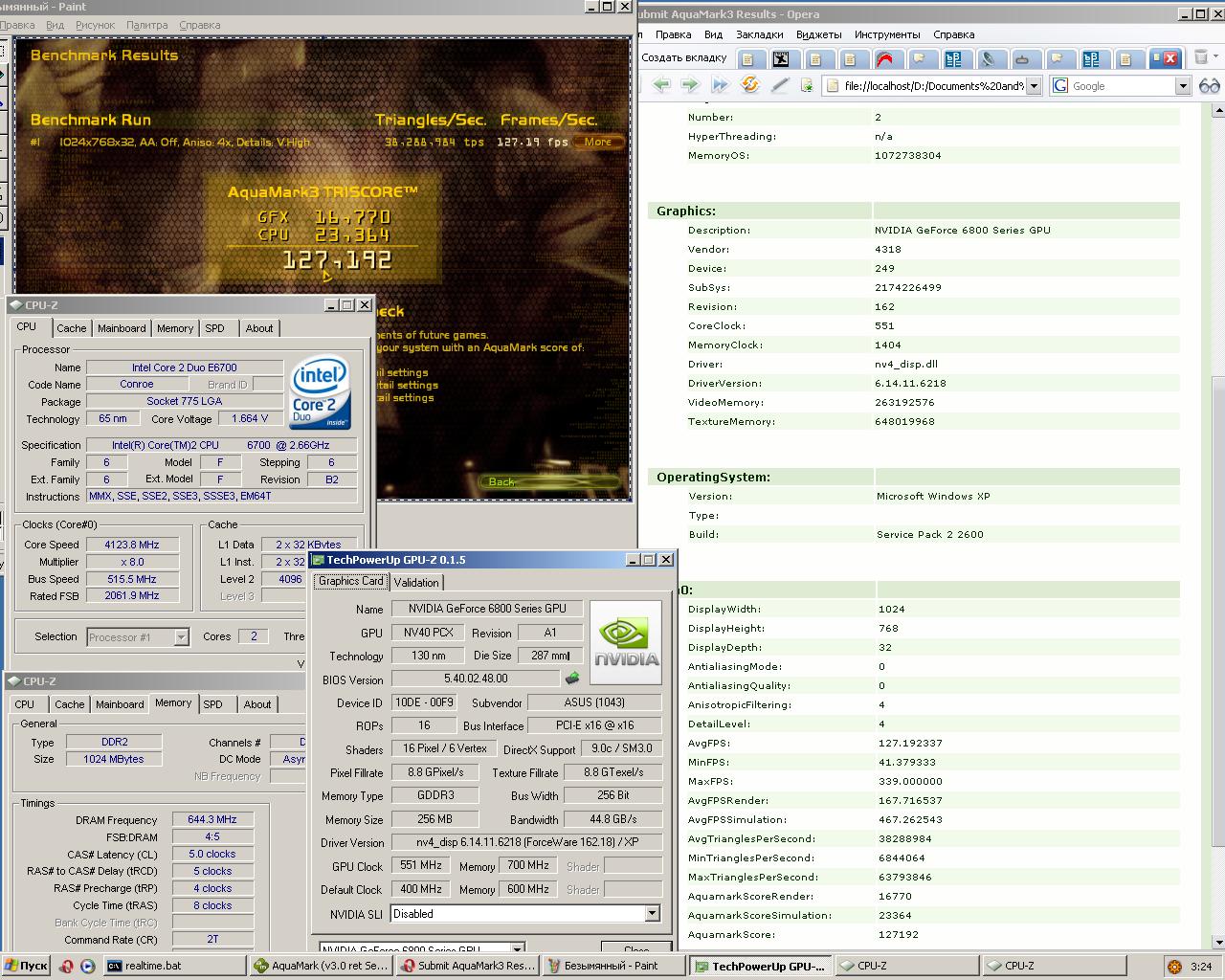Screen dimensions: 1225x980
Task: Open the Google search engine dropdown
Action: (1182, 85)
